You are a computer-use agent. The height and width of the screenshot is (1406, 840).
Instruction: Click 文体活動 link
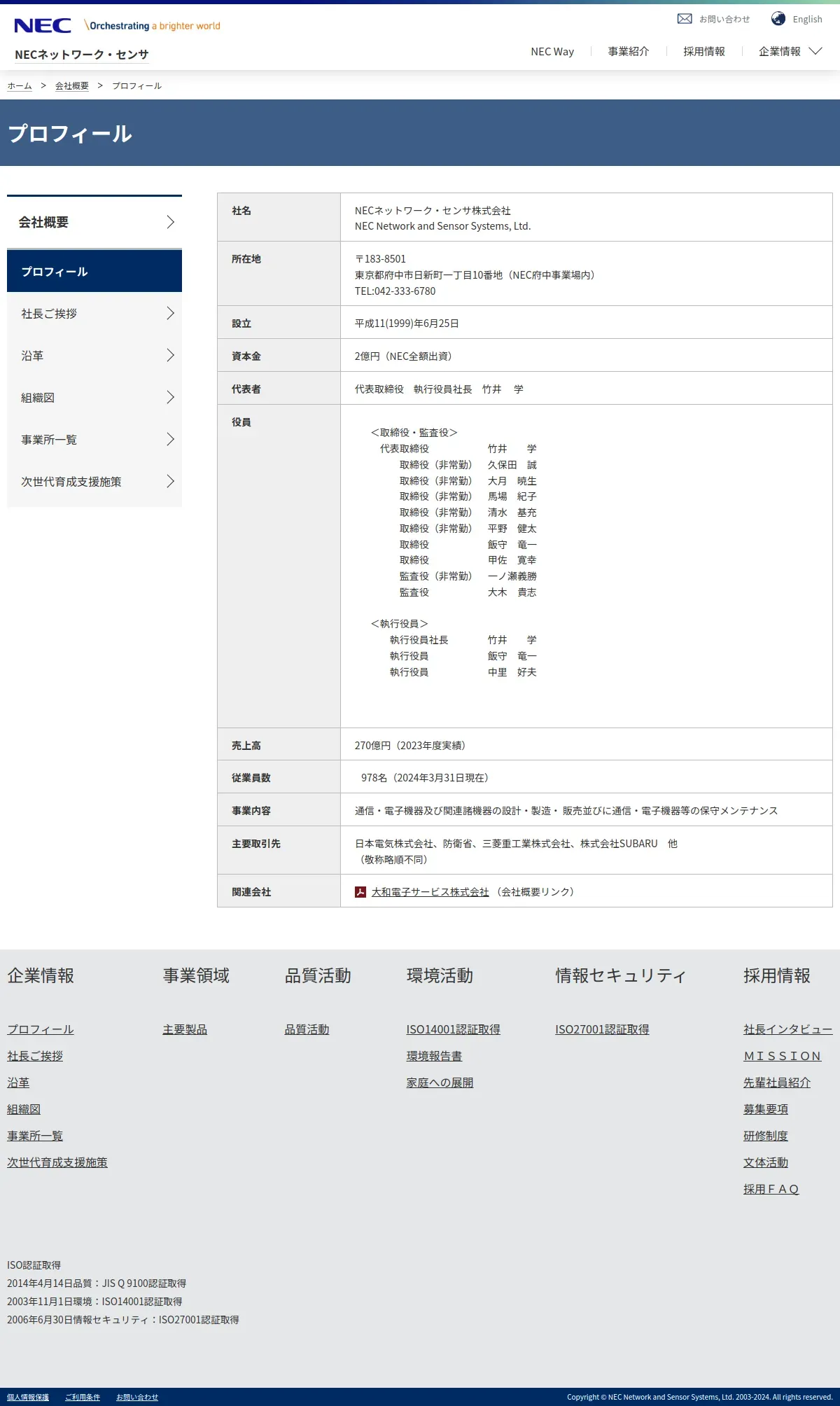coord(766,1162)
